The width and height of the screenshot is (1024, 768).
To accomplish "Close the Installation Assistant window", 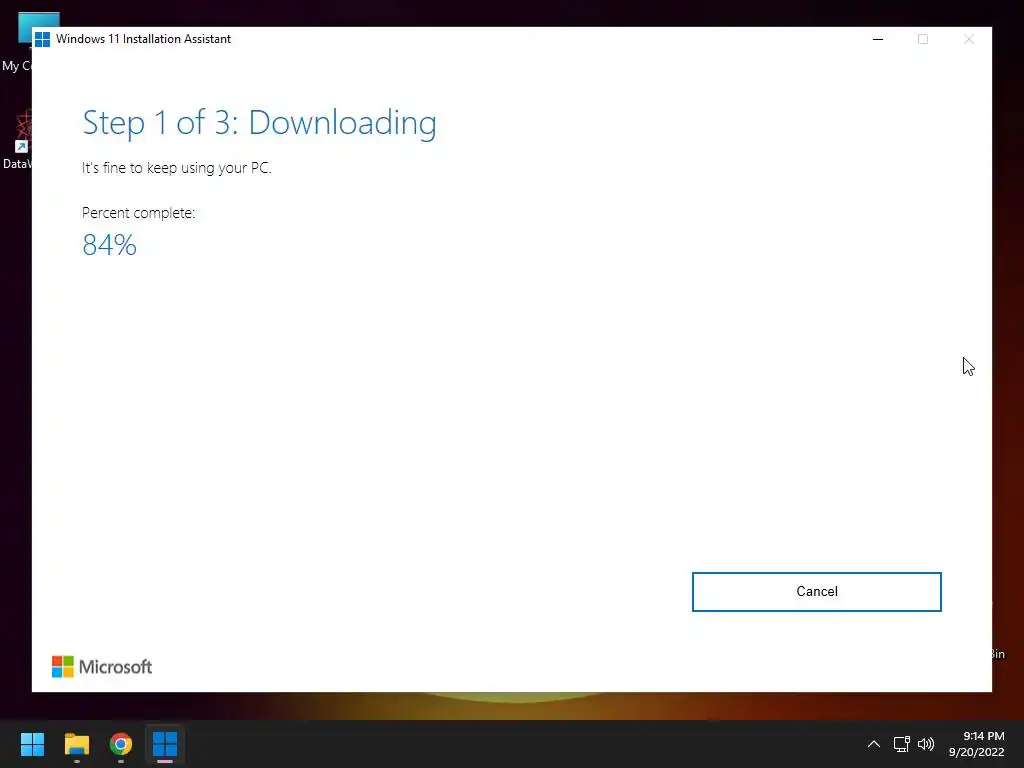I will click(969, 39).
